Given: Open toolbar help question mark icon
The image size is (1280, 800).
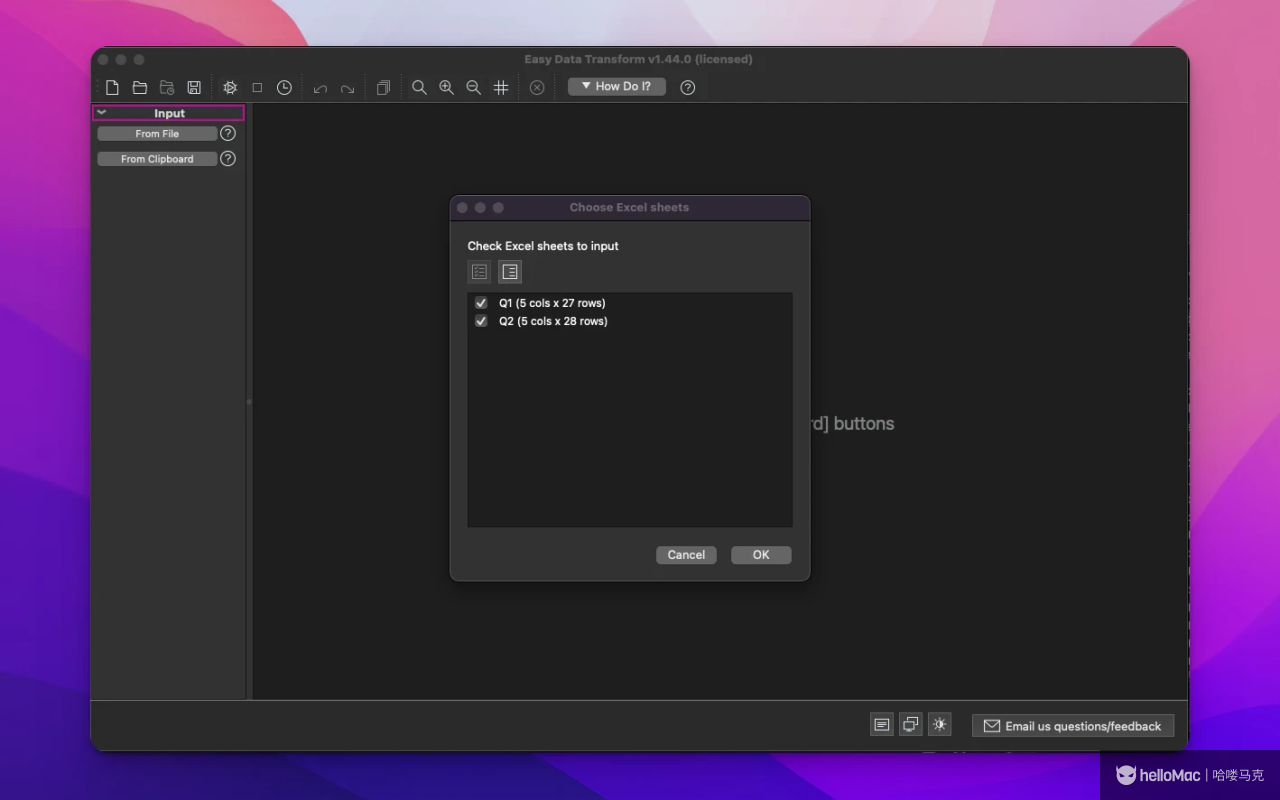Looking at the screenshot, I should (x=688, y=87).
